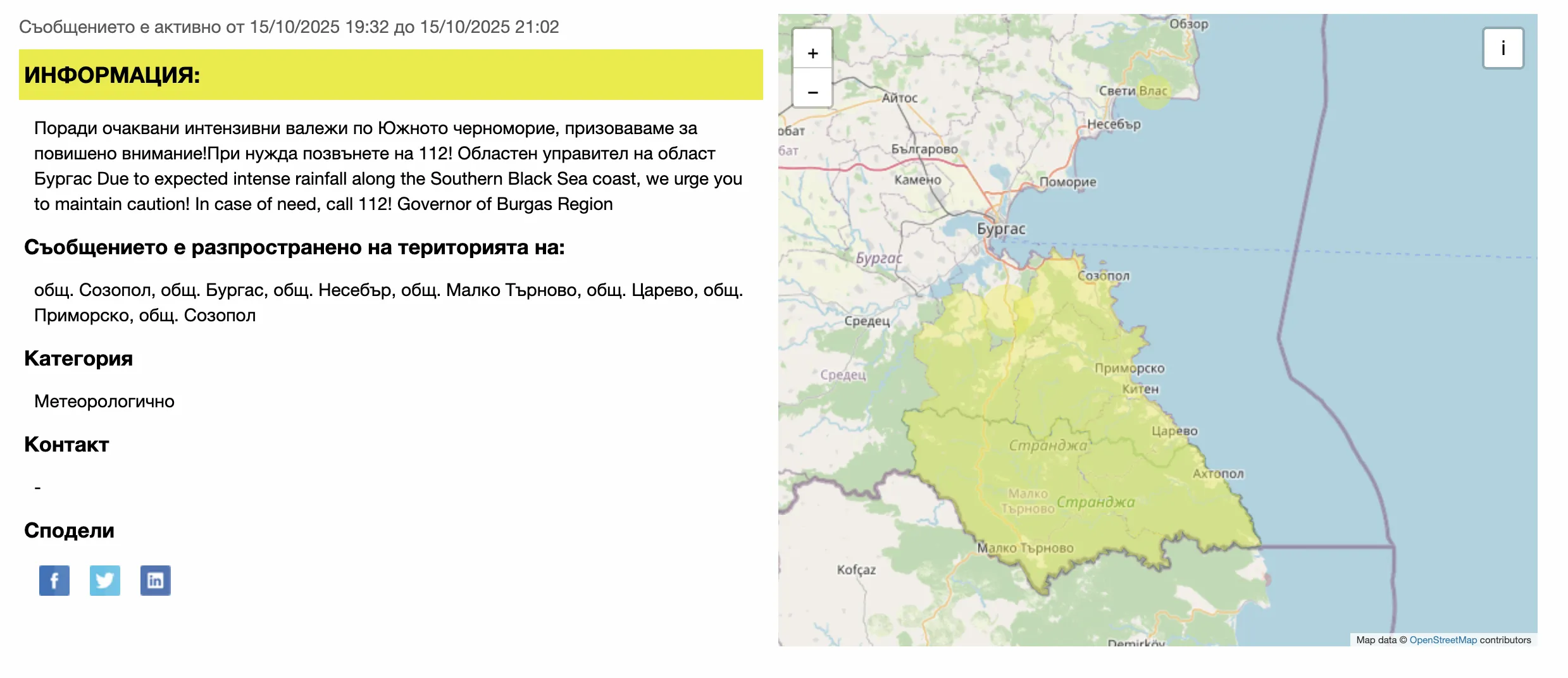Click the Айтос label on the map

pos(899,98)
